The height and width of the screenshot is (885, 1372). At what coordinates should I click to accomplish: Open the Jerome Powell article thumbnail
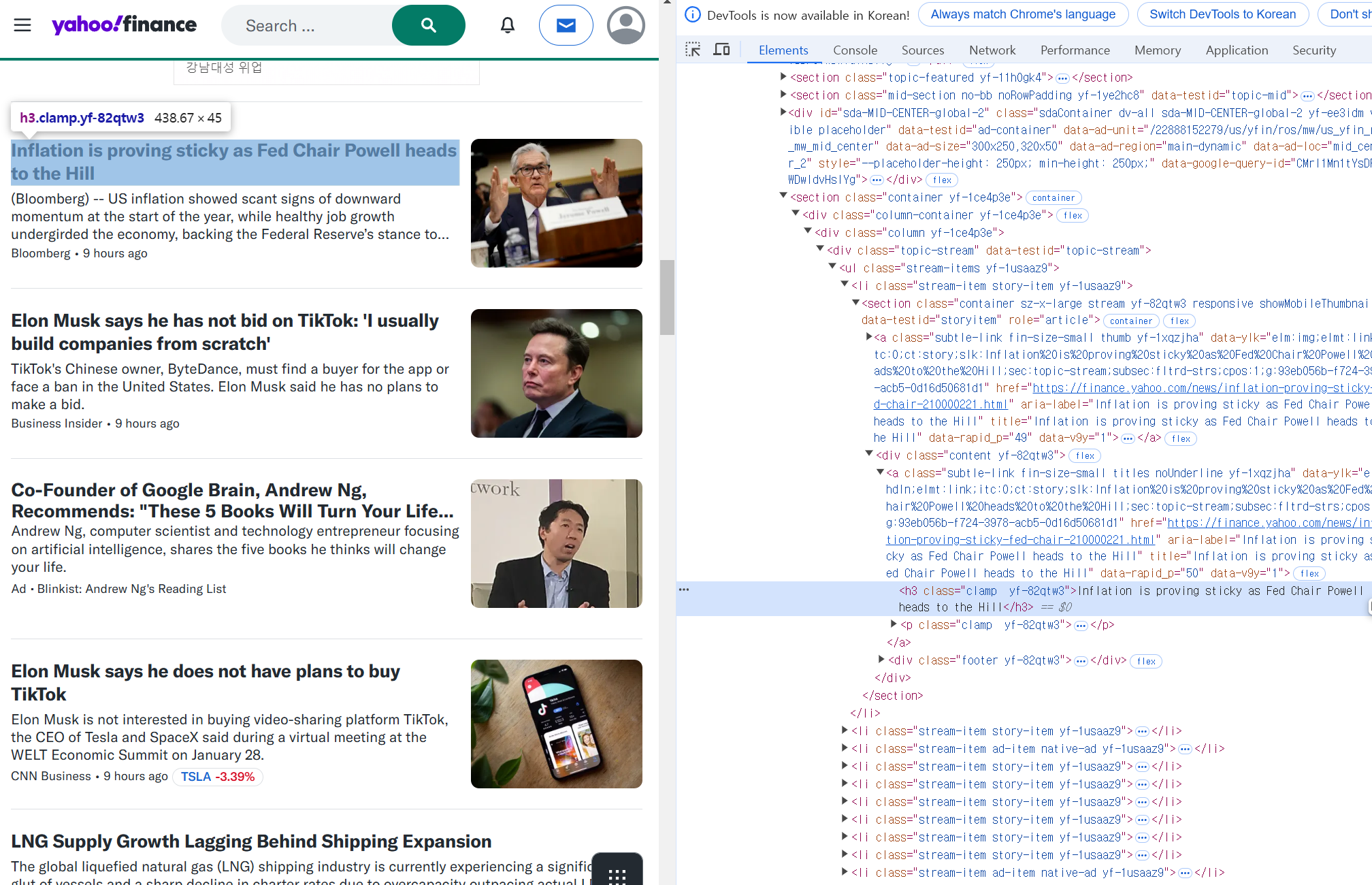coord(557,203)
